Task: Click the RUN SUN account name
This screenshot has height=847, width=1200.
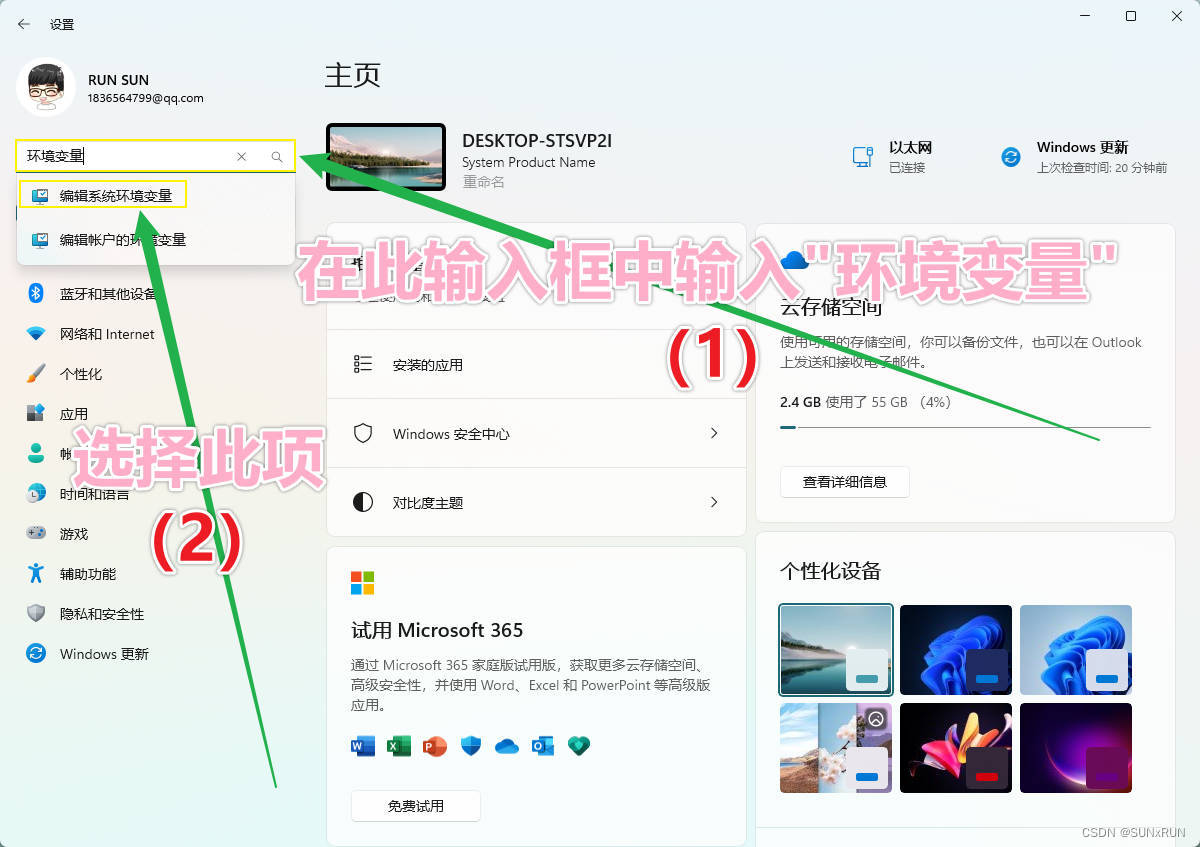Action: (118, 80)
